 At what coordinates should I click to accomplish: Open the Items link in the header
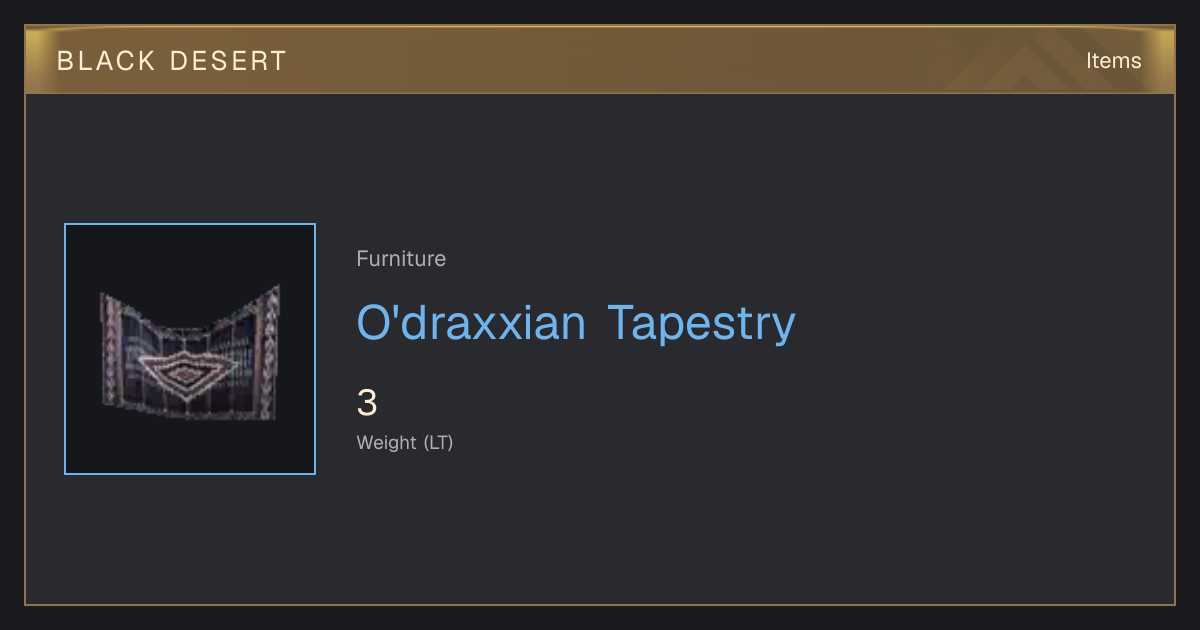(1113, 61)
